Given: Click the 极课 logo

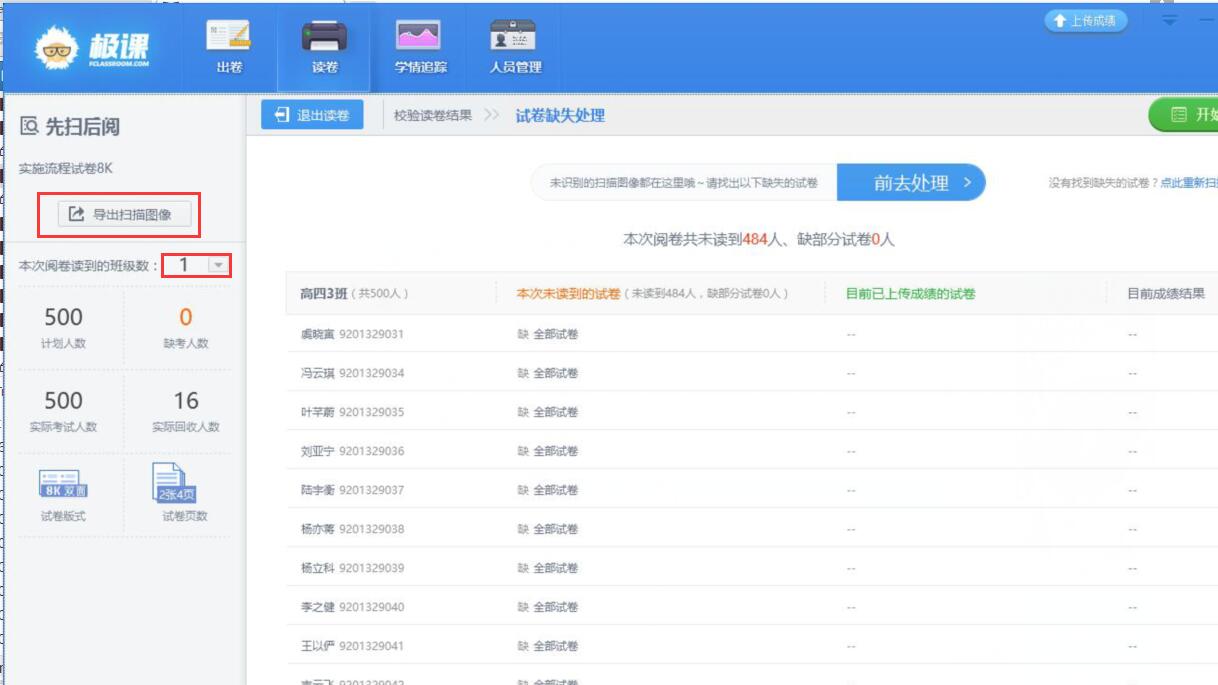Looking at the screenshot, I should 93,47.
